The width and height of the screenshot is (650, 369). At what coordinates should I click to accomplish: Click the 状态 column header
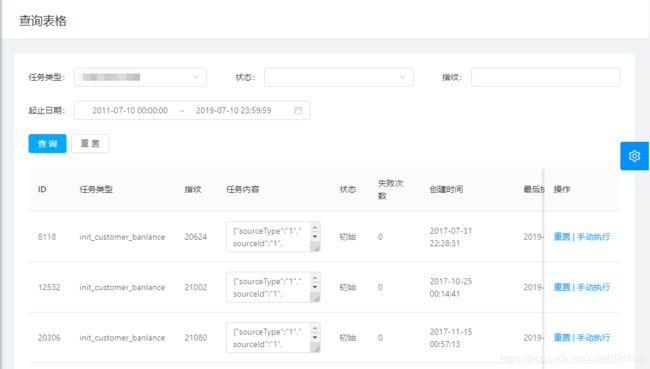pyautogui.click(x=347, y=189)
